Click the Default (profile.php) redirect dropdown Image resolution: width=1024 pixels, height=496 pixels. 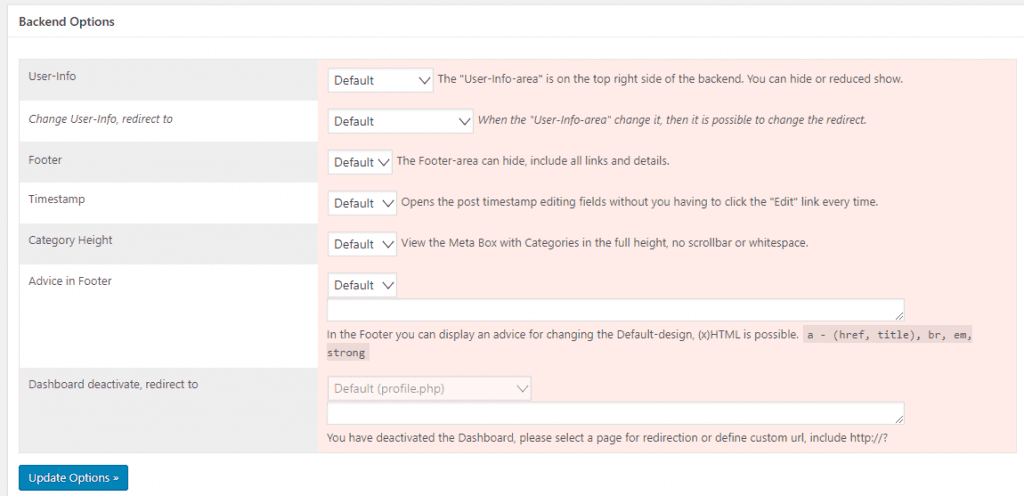[x=429, y=388]
